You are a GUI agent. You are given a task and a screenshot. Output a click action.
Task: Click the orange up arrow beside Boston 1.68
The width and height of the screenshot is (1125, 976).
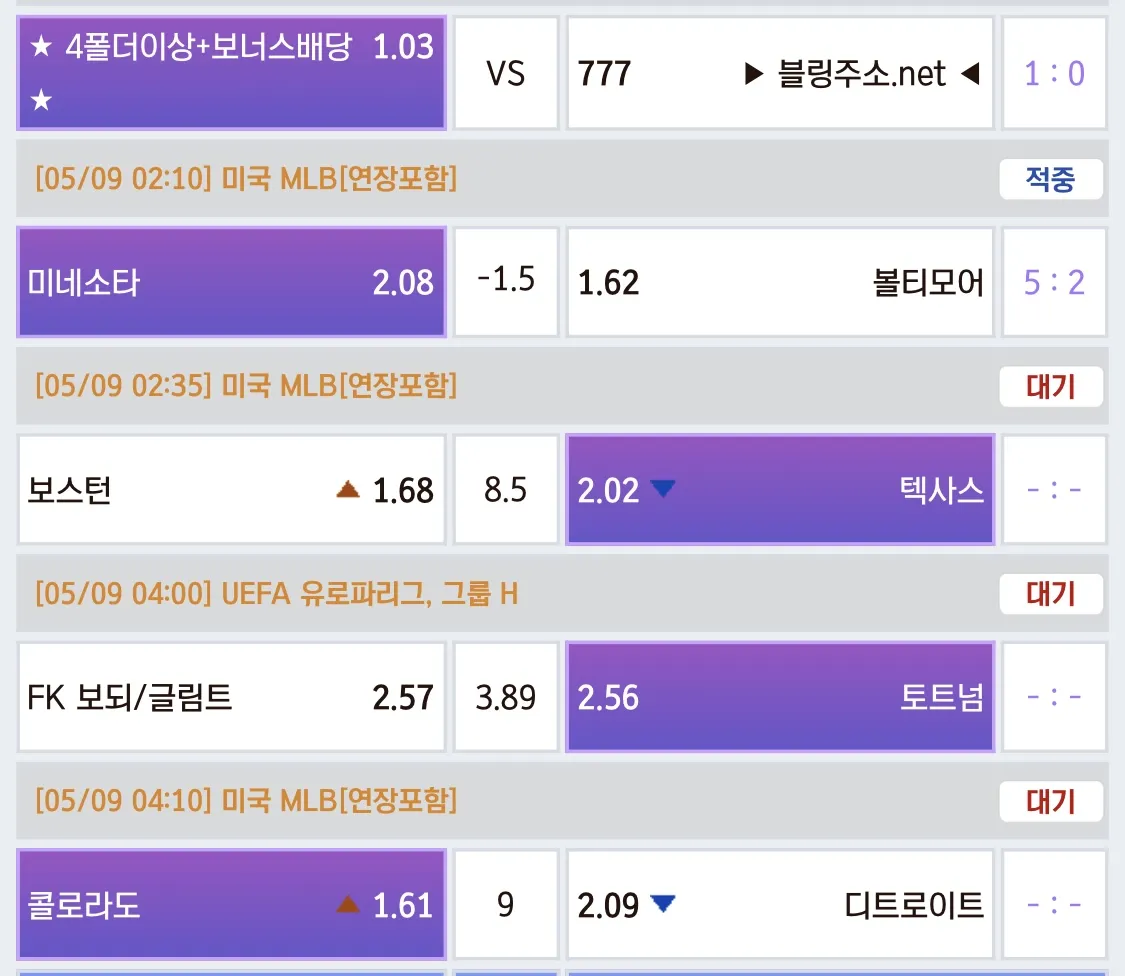coord(348,489)
